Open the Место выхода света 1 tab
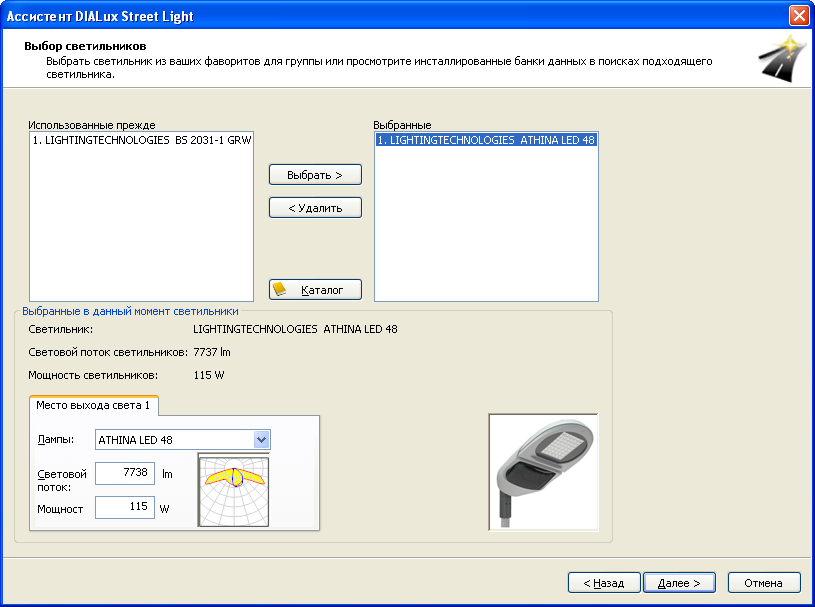The height and width of the screenshot is (607, 815). [x=94, y=405]
